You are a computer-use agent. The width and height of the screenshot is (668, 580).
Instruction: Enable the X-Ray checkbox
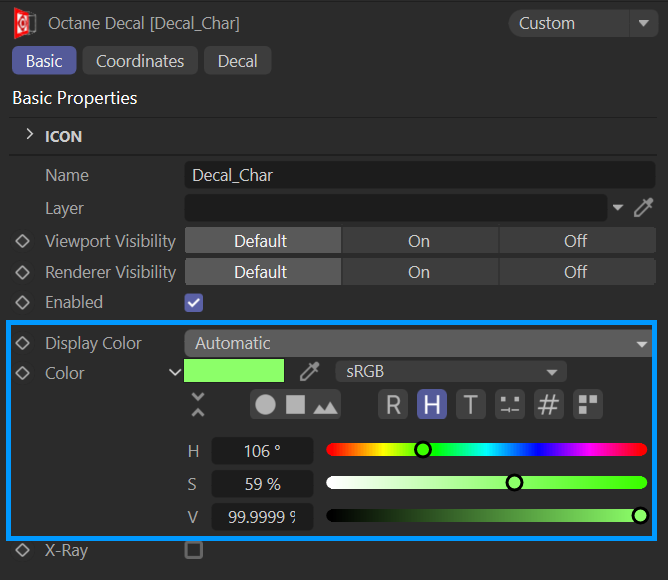coord(194,550)
